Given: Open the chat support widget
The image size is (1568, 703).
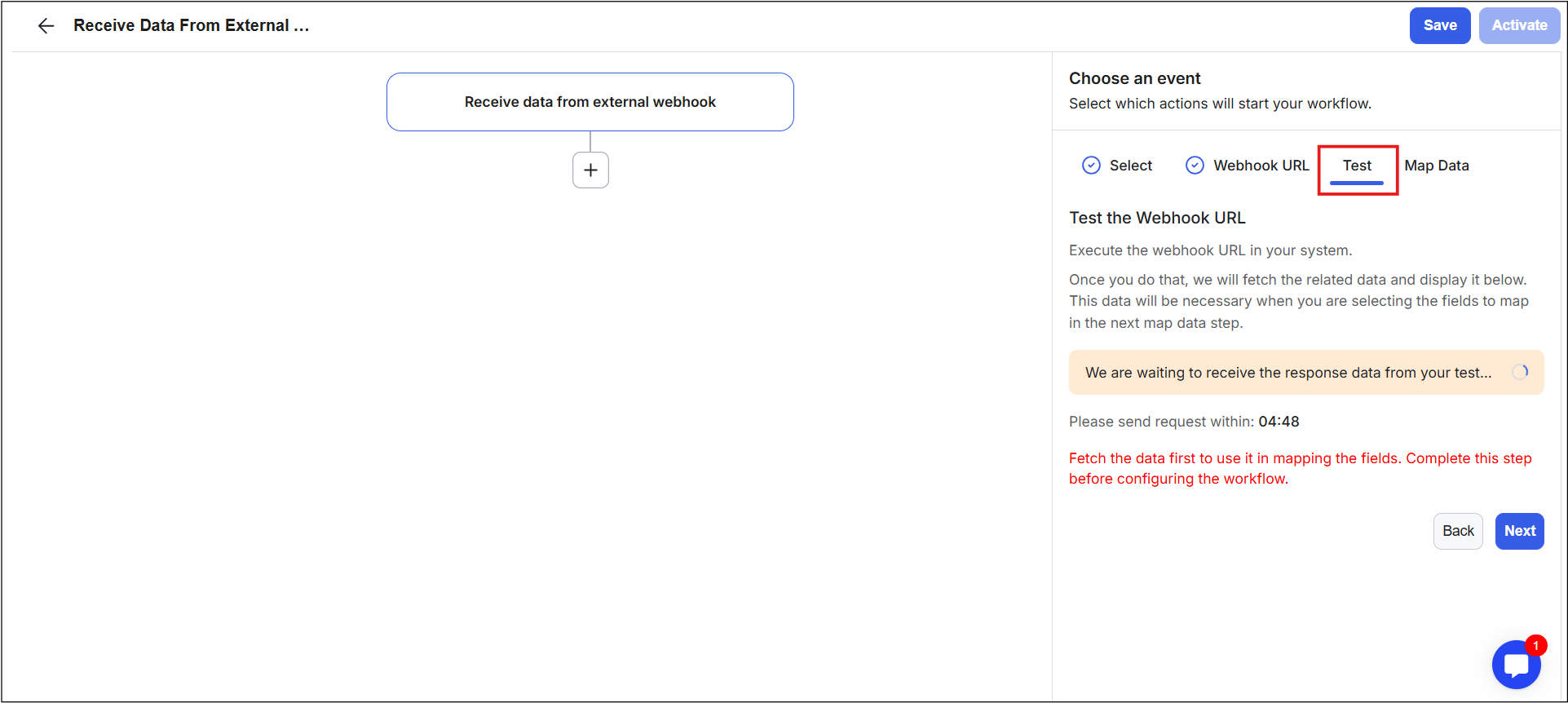Looking at the screenshot, I should click(x=1516, y=665).
